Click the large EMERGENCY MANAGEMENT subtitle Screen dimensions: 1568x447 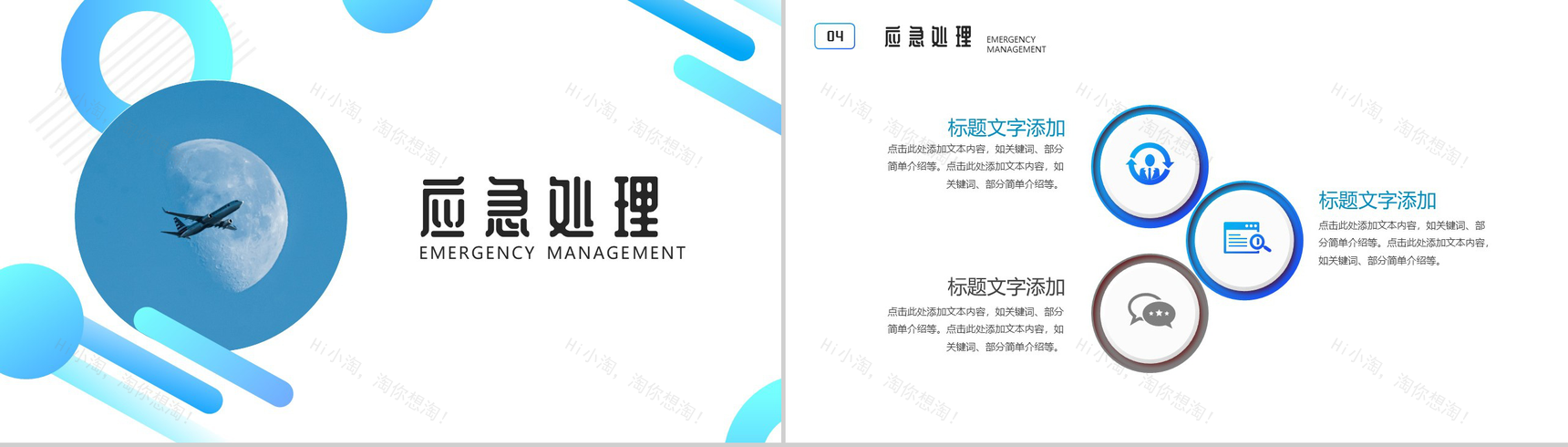[552, 254]
